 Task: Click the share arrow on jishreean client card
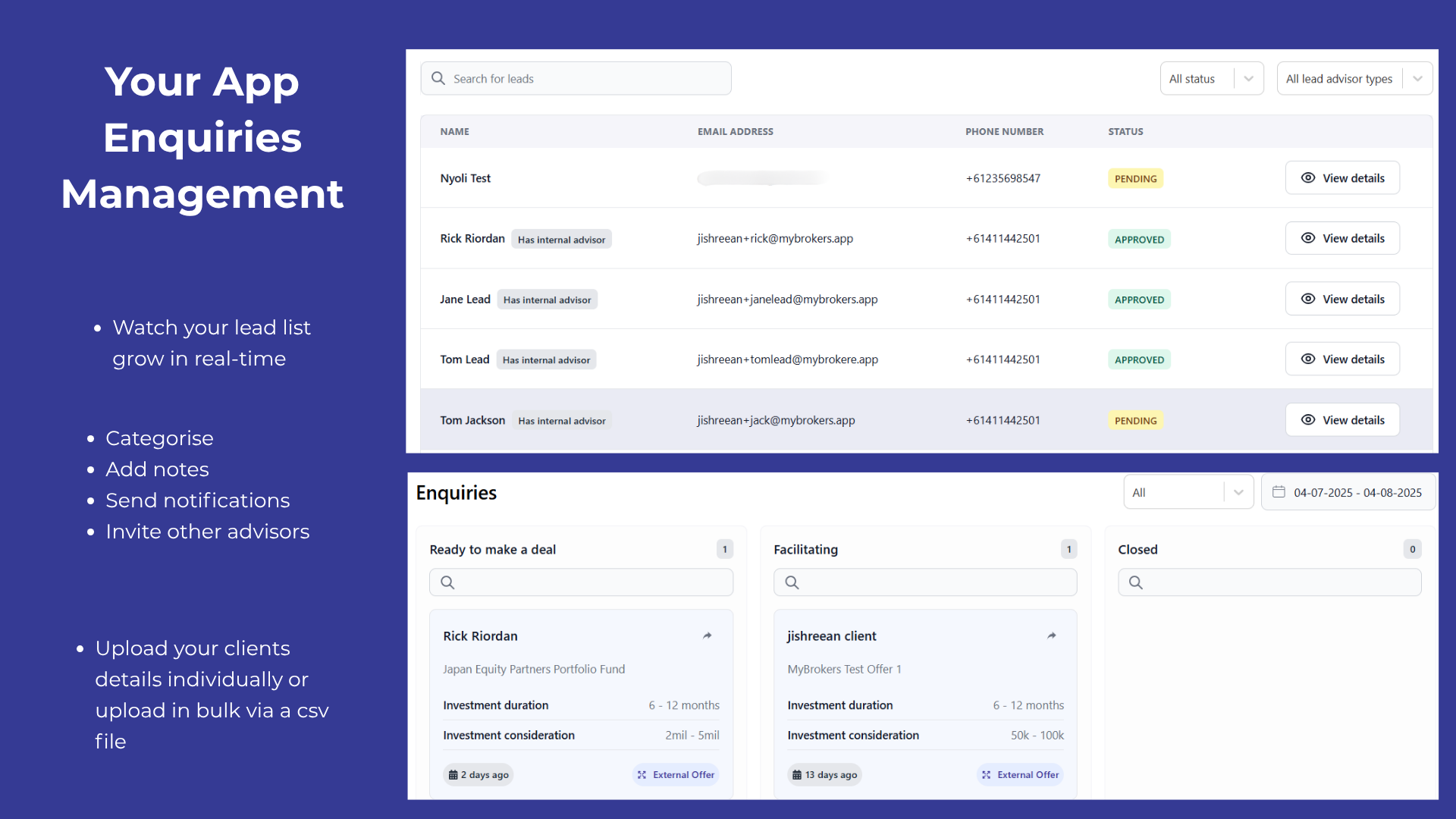click(x=1051, y=635)
